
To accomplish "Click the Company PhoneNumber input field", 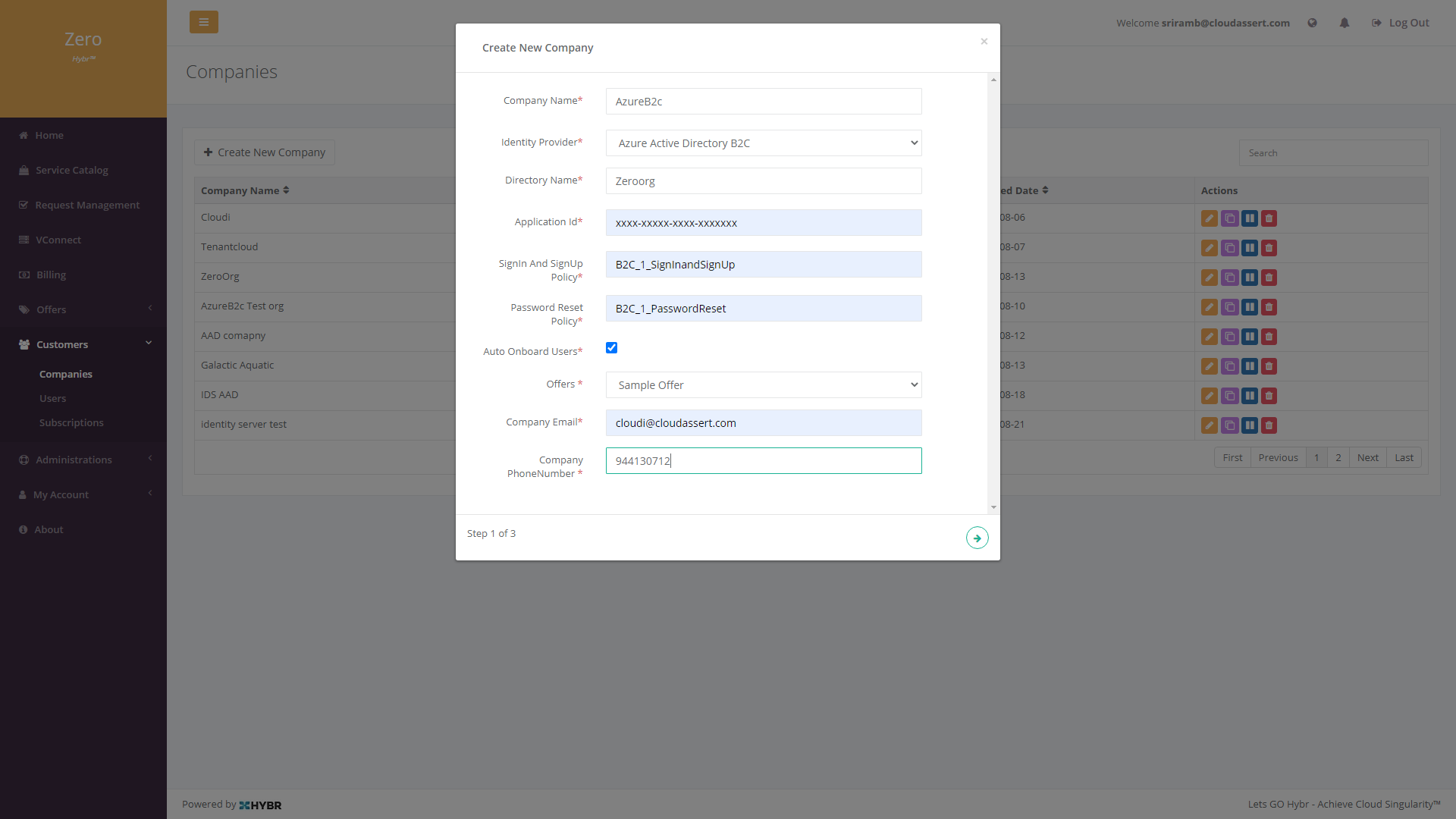I will pos(764,461).
